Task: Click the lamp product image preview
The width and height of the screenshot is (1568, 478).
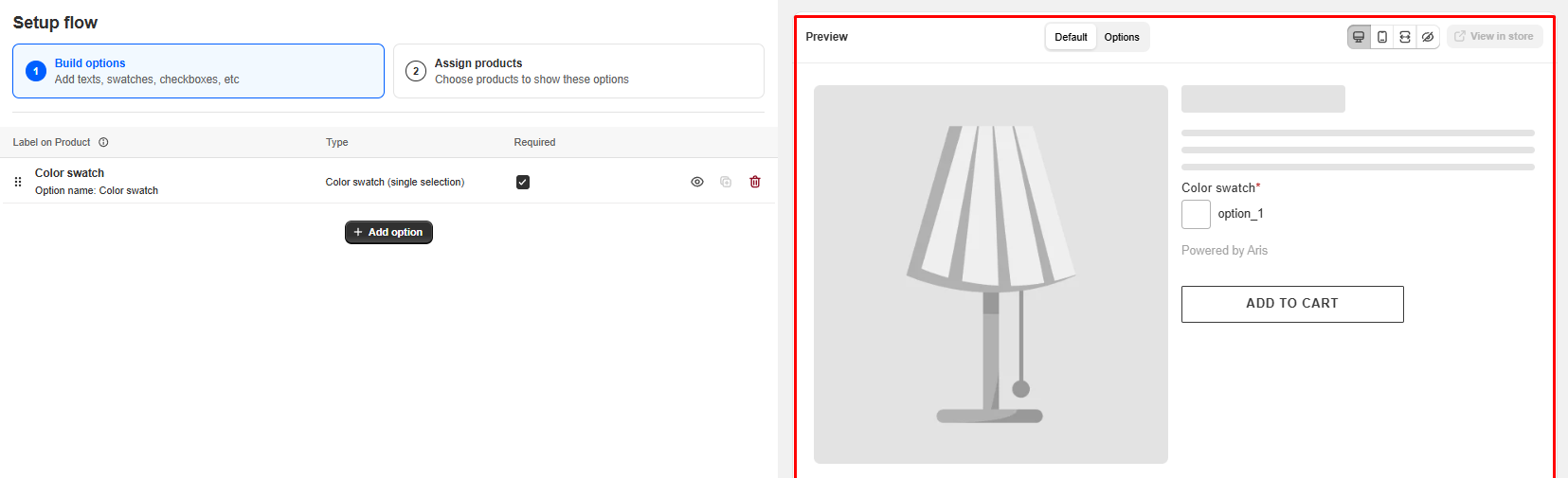Action: 991,274
